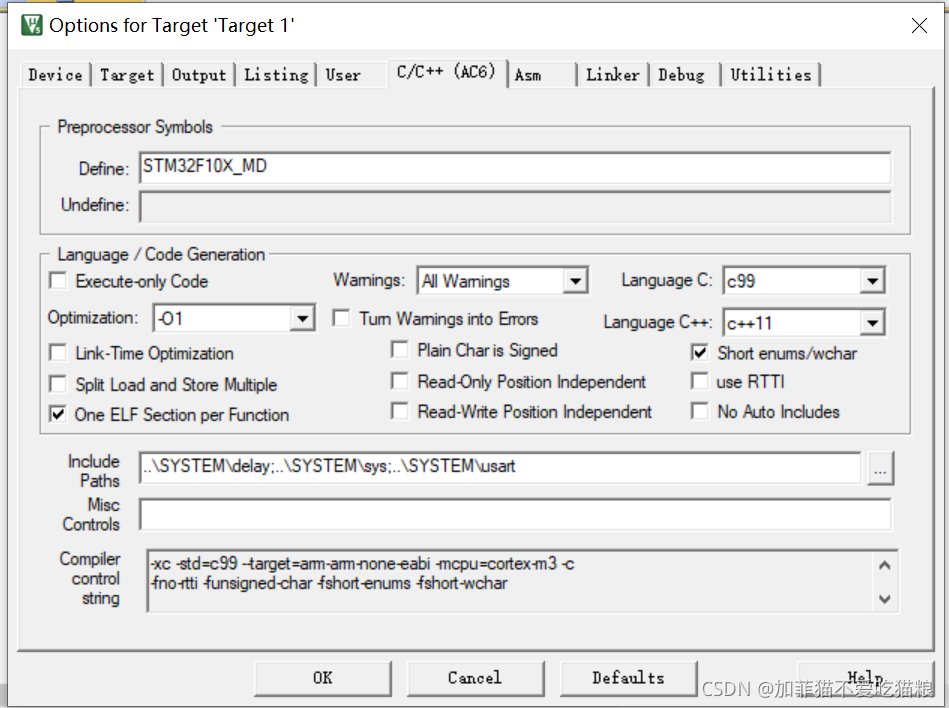
Task: Select the C/C++ (AC6) tab
Action: (447, 73)
